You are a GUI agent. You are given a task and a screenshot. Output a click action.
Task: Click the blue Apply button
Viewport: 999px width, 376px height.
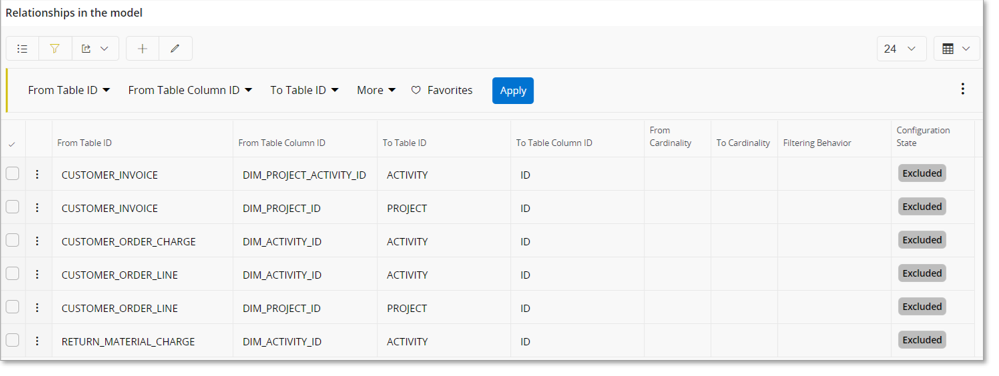513,90
